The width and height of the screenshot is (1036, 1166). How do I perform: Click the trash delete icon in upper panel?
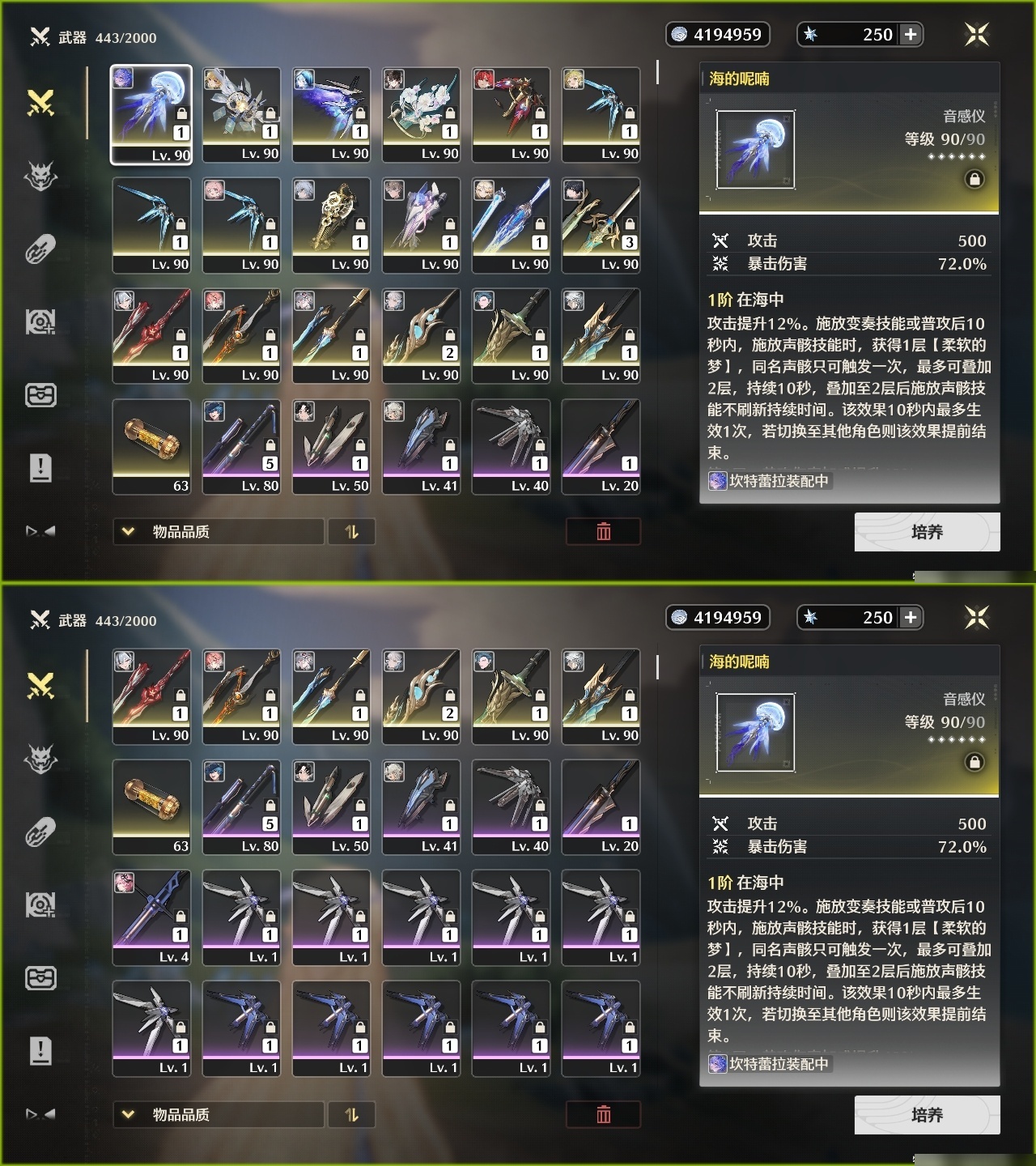click(x=604, y=532)
